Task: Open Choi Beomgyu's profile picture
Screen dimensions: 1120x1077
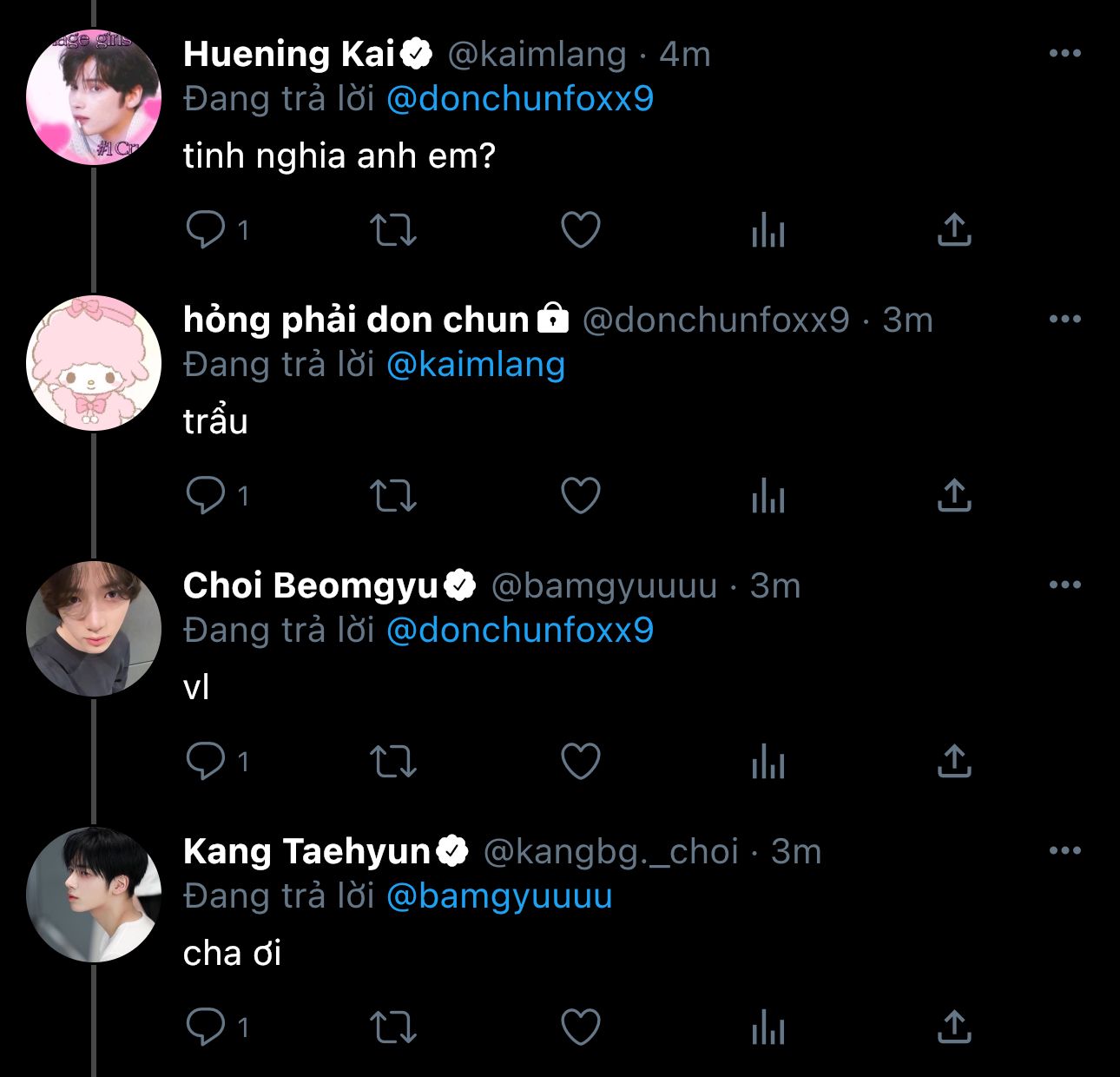Action: click(94, 628)
